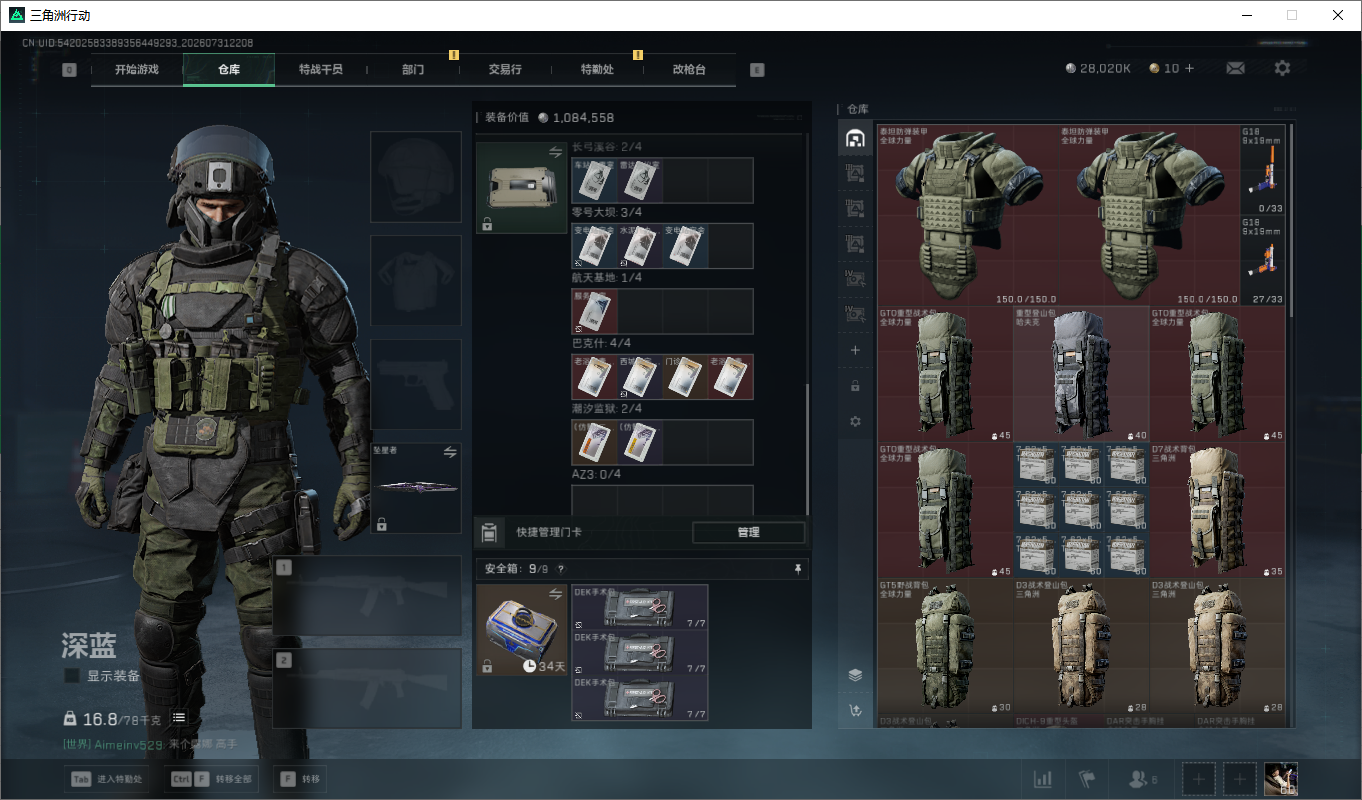Sort warehouse items with the sort icon
The width and height of the screenshot is (1362, 800).
coord(855,711)
